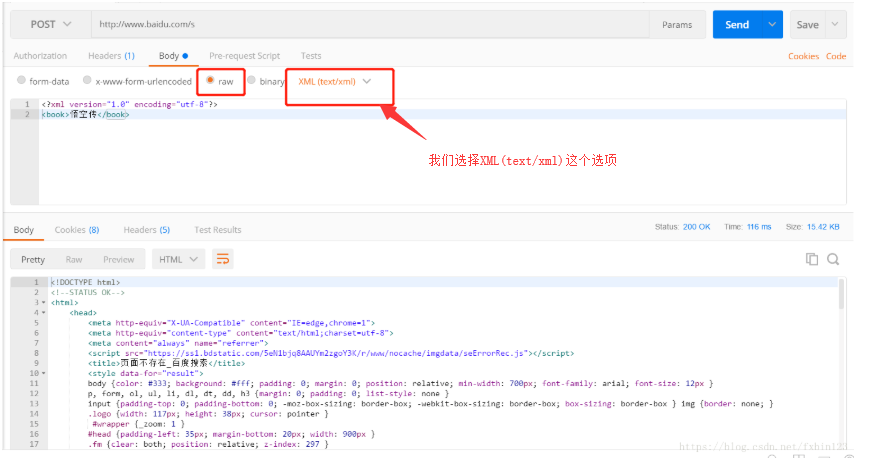The width and height of the screenshot is (870, 466).
Task: Select the raw radio button
Action: click(210, 80)
